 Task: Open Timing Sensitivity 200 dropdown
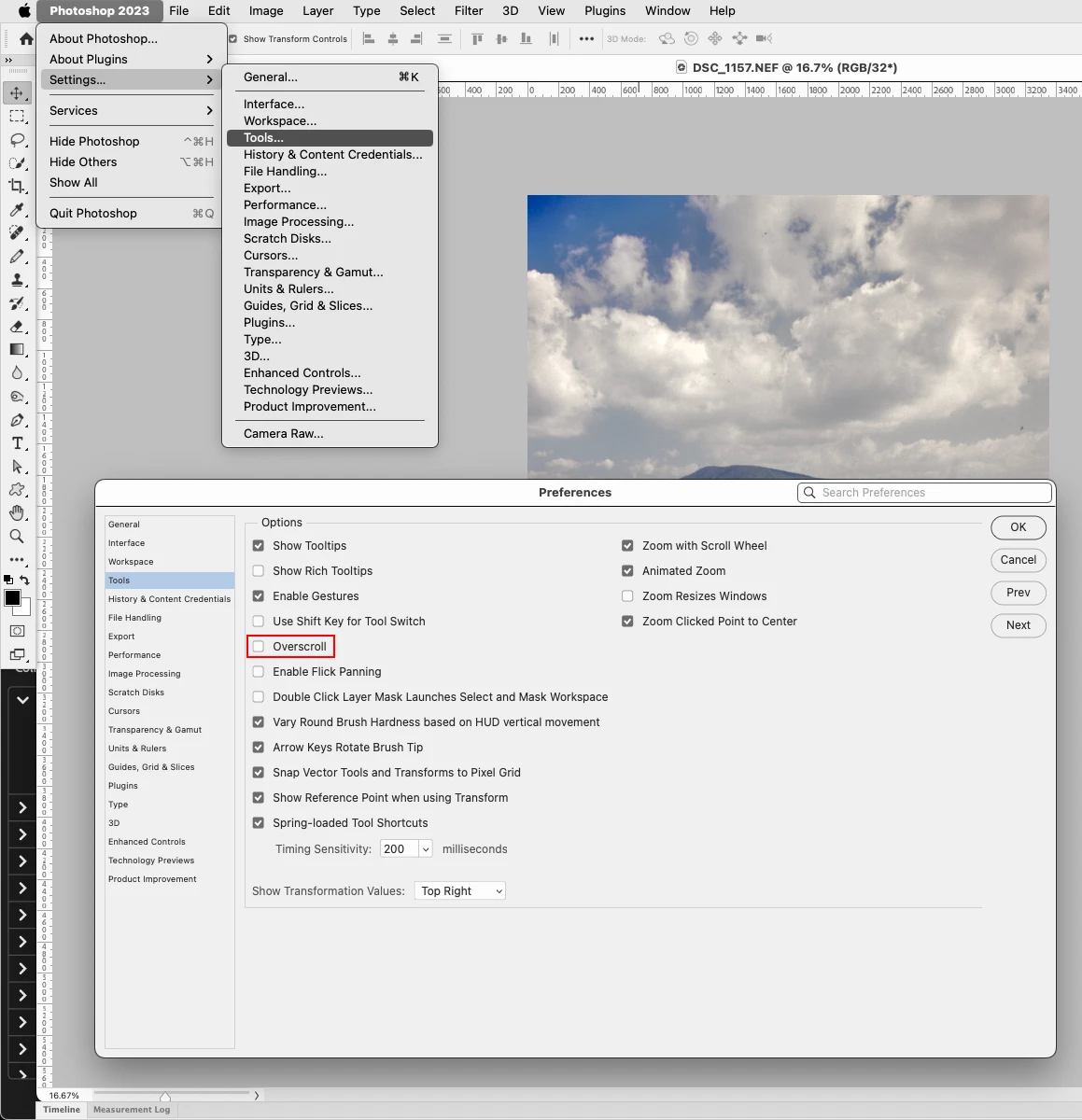tap(426, 848)
